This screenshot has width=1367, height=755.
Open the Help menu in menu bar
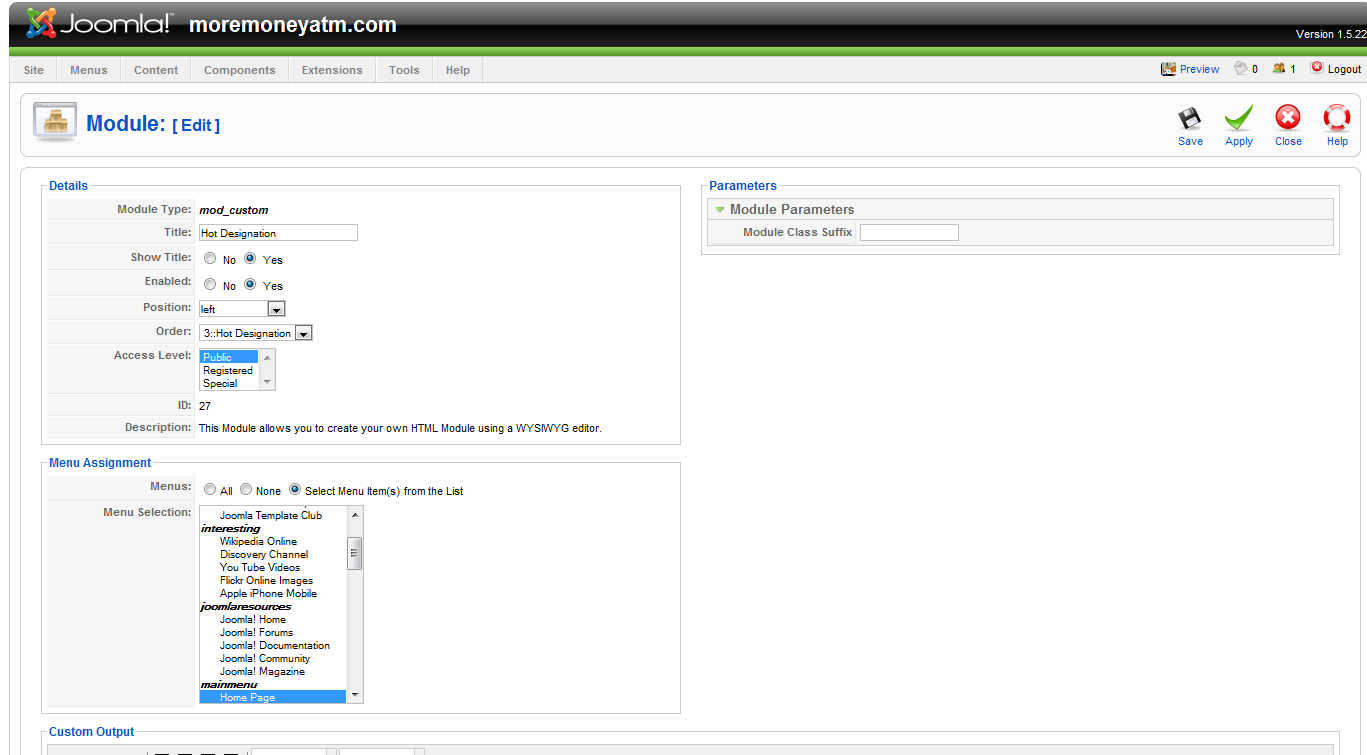(458, 70)
